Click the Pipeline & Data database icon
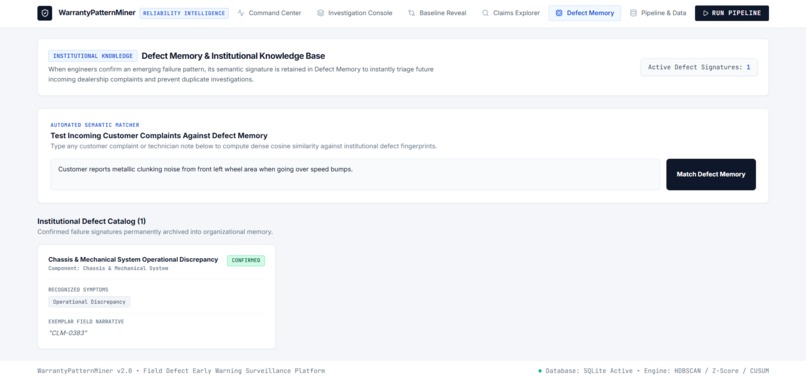This screenshot has width=806, height=378. click(x=633, y=13)
